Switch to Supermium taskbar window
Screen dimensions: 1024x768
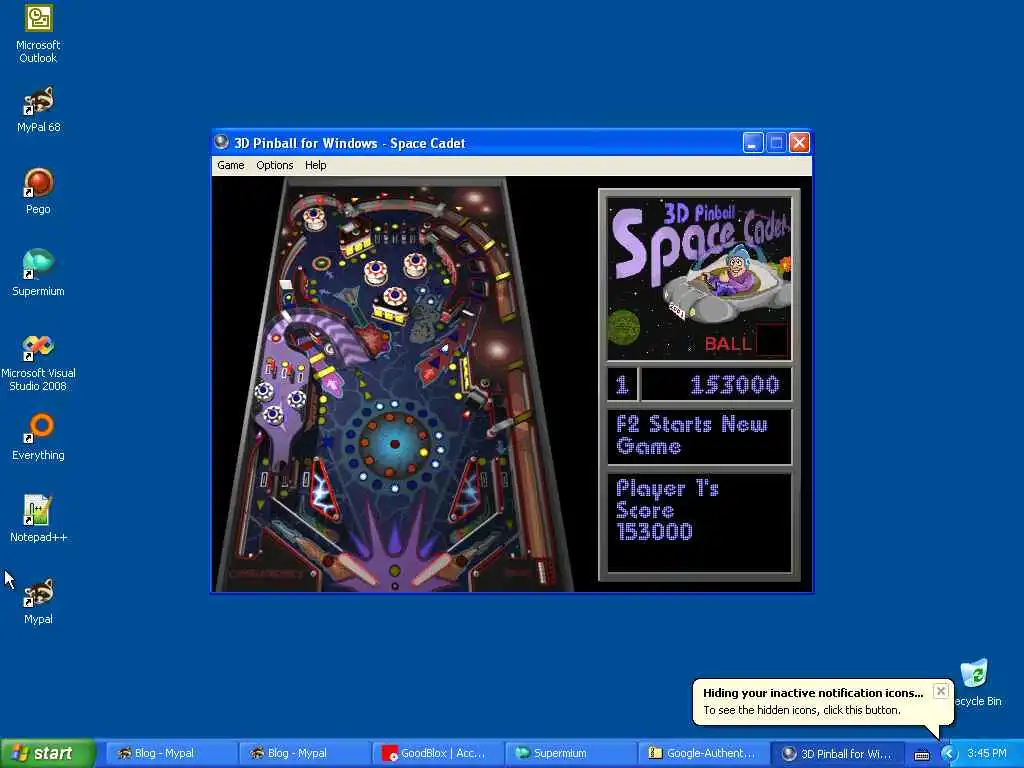click(x=570, y=753)
